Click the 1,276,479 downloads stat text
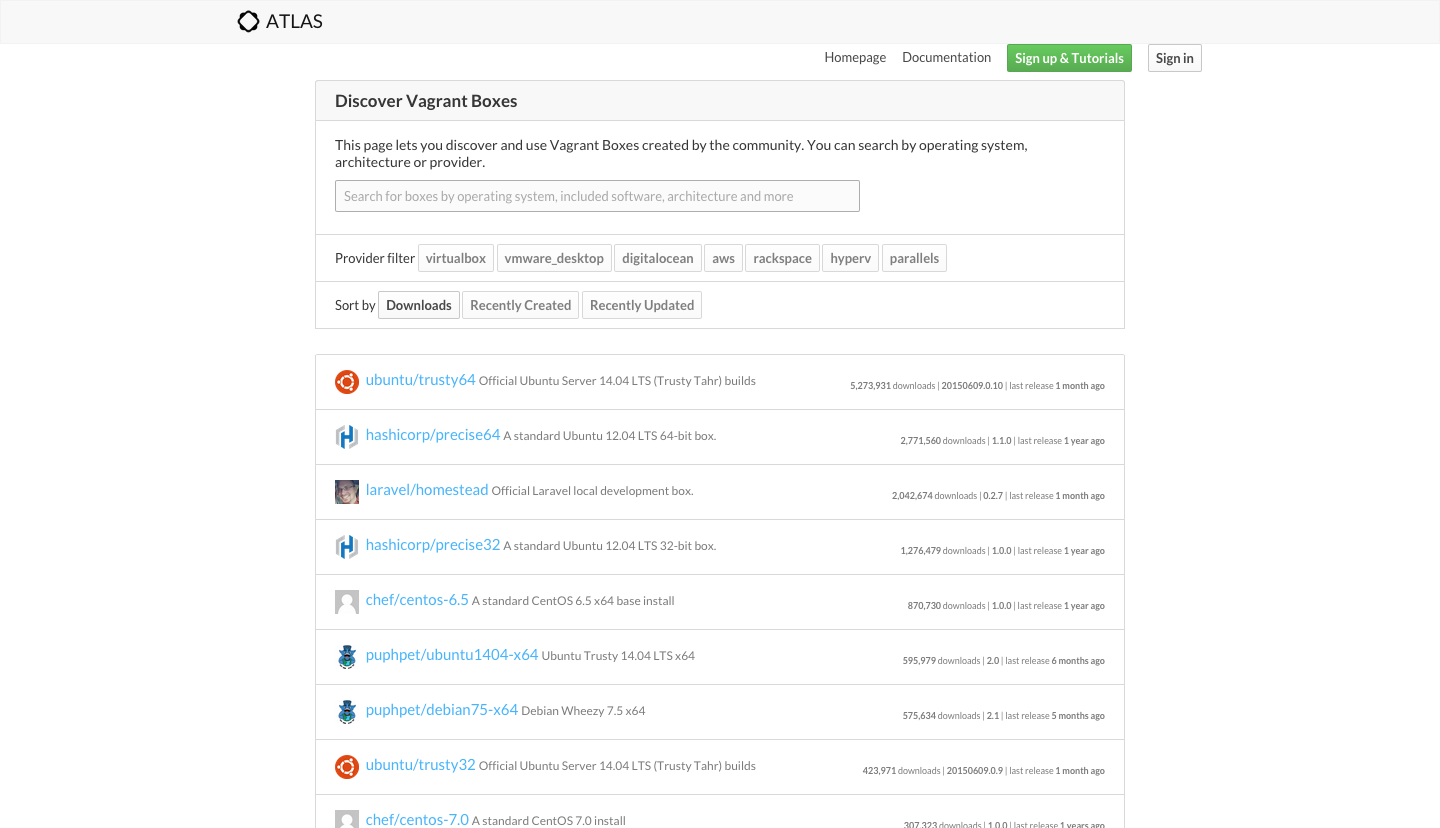1440x828 pixels. [943, 551]
